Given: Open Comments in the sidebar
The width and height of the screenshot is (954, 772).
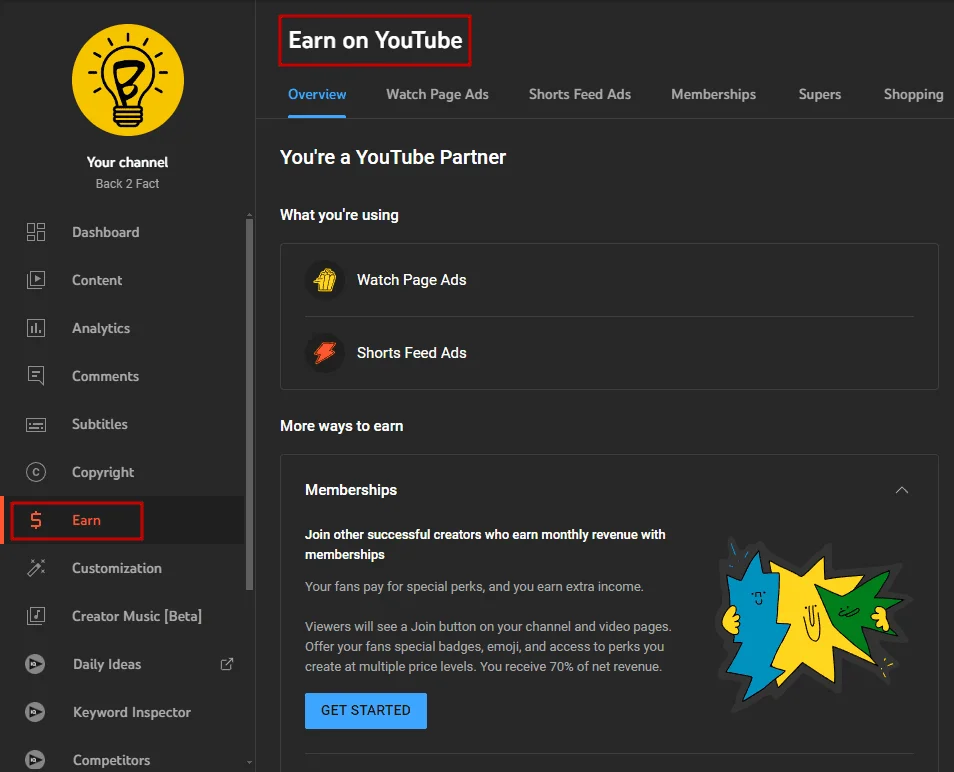Looking at the screenshot, I should [x=105, y=377].
